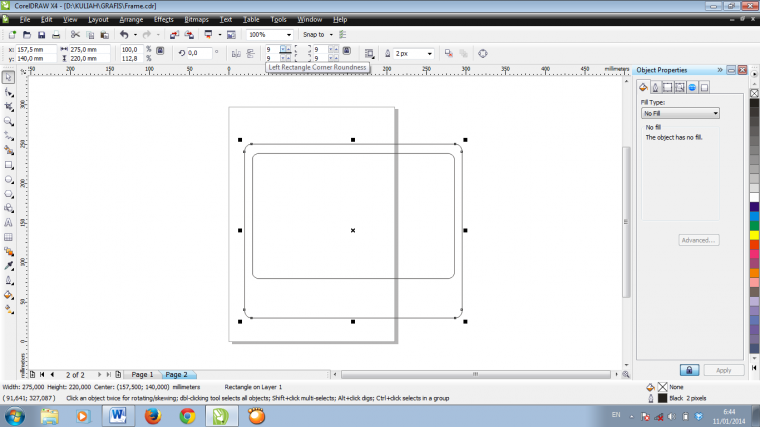Select the Fill bucket tool
The height and width of the screenshot is (427, 760).
9,295
